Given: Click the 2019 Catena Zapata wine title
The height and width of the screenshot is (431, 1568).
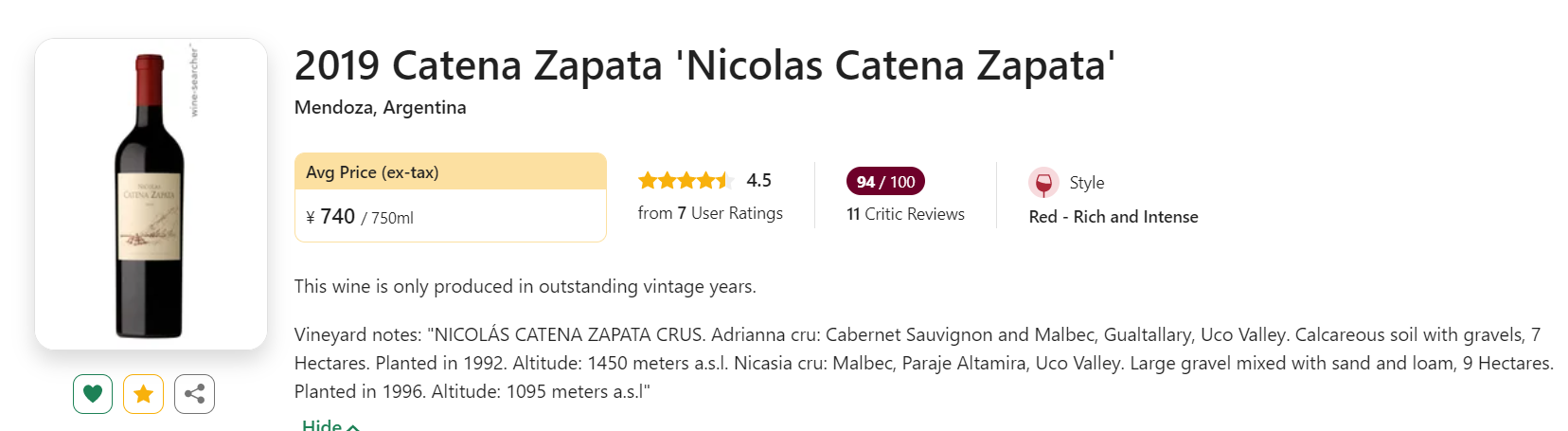Looking at the screenshot, I should click(x=704, y=65).
